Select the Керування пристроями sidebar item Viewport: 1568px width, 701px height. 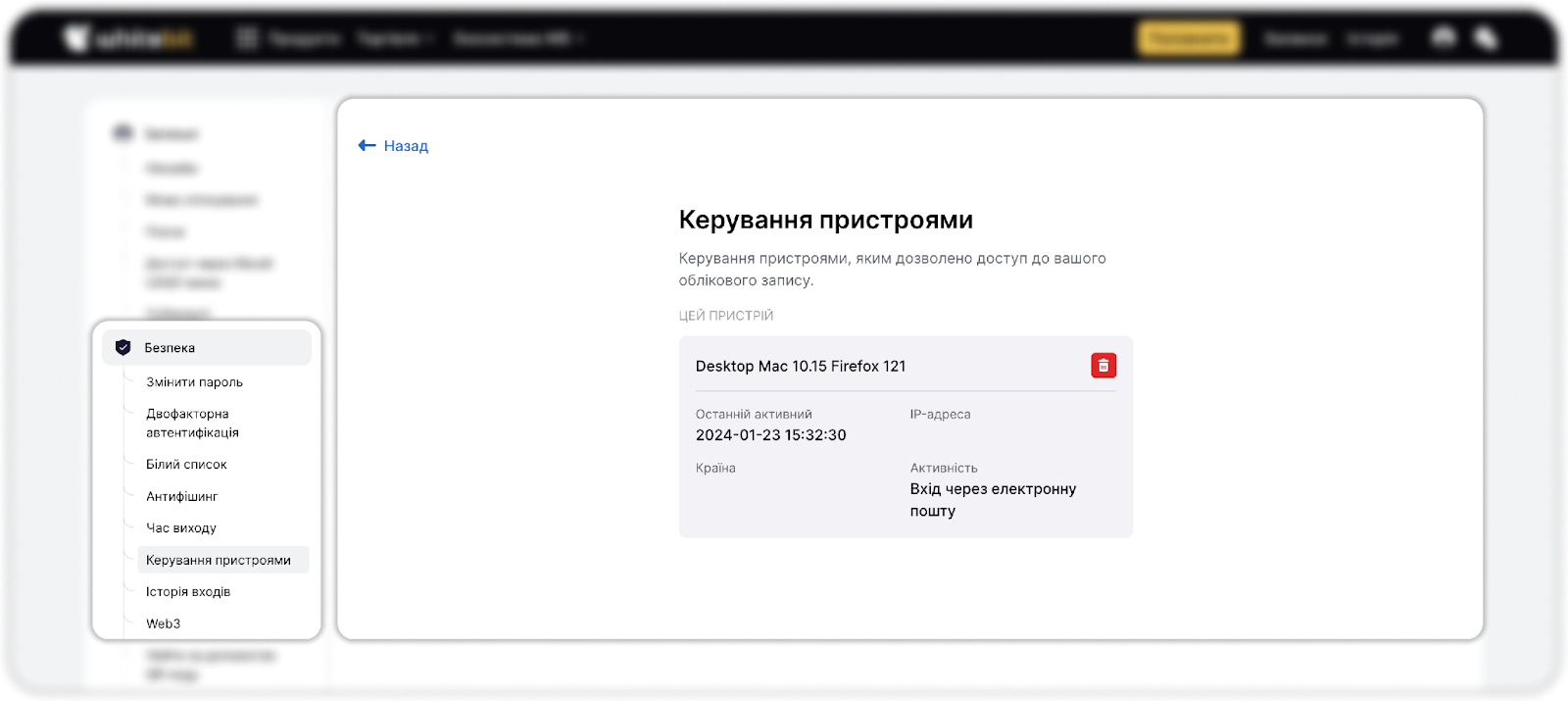tap(219, 561)
